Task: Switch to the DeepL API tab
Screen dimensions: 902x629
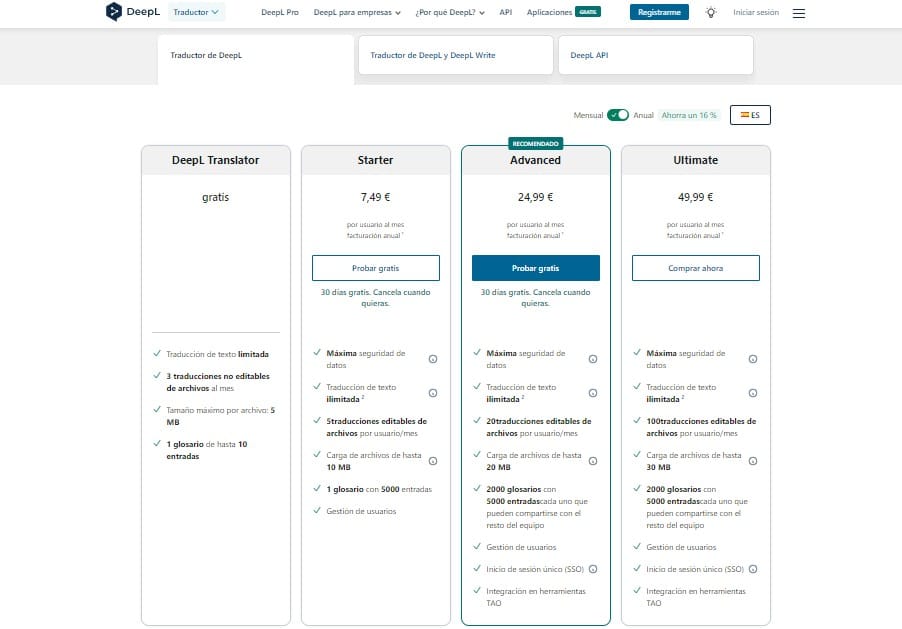Action: click(x=656, y=55)
